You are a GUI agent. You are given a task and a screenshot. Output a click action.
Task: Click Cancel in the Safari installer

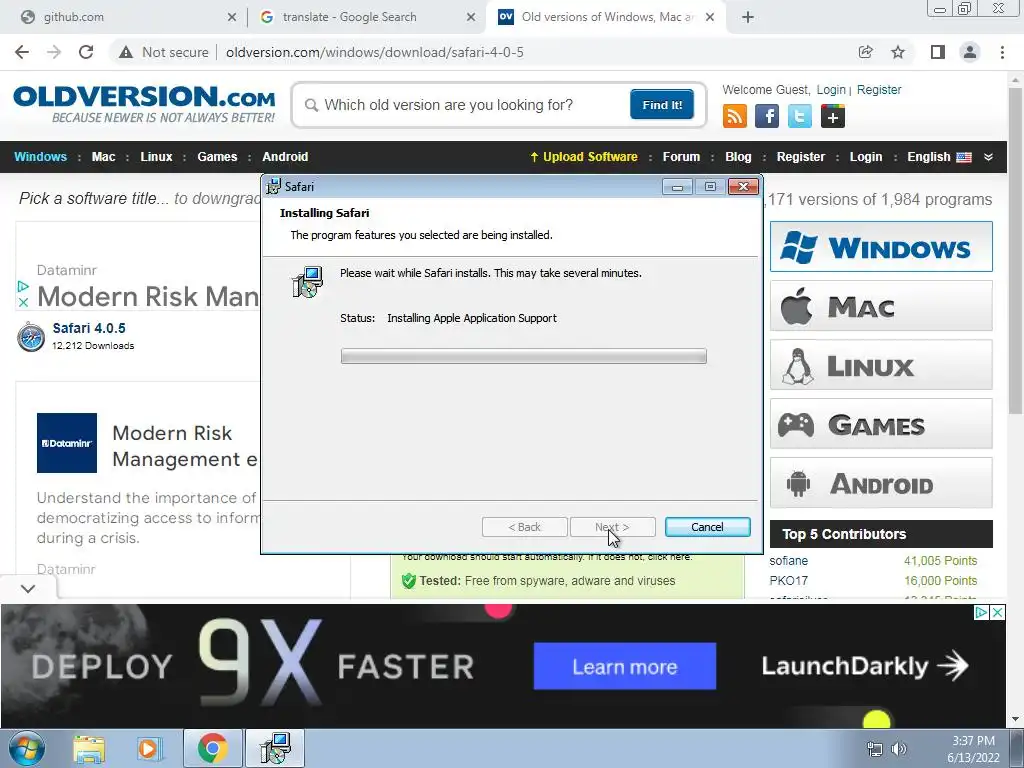point(707,527)
